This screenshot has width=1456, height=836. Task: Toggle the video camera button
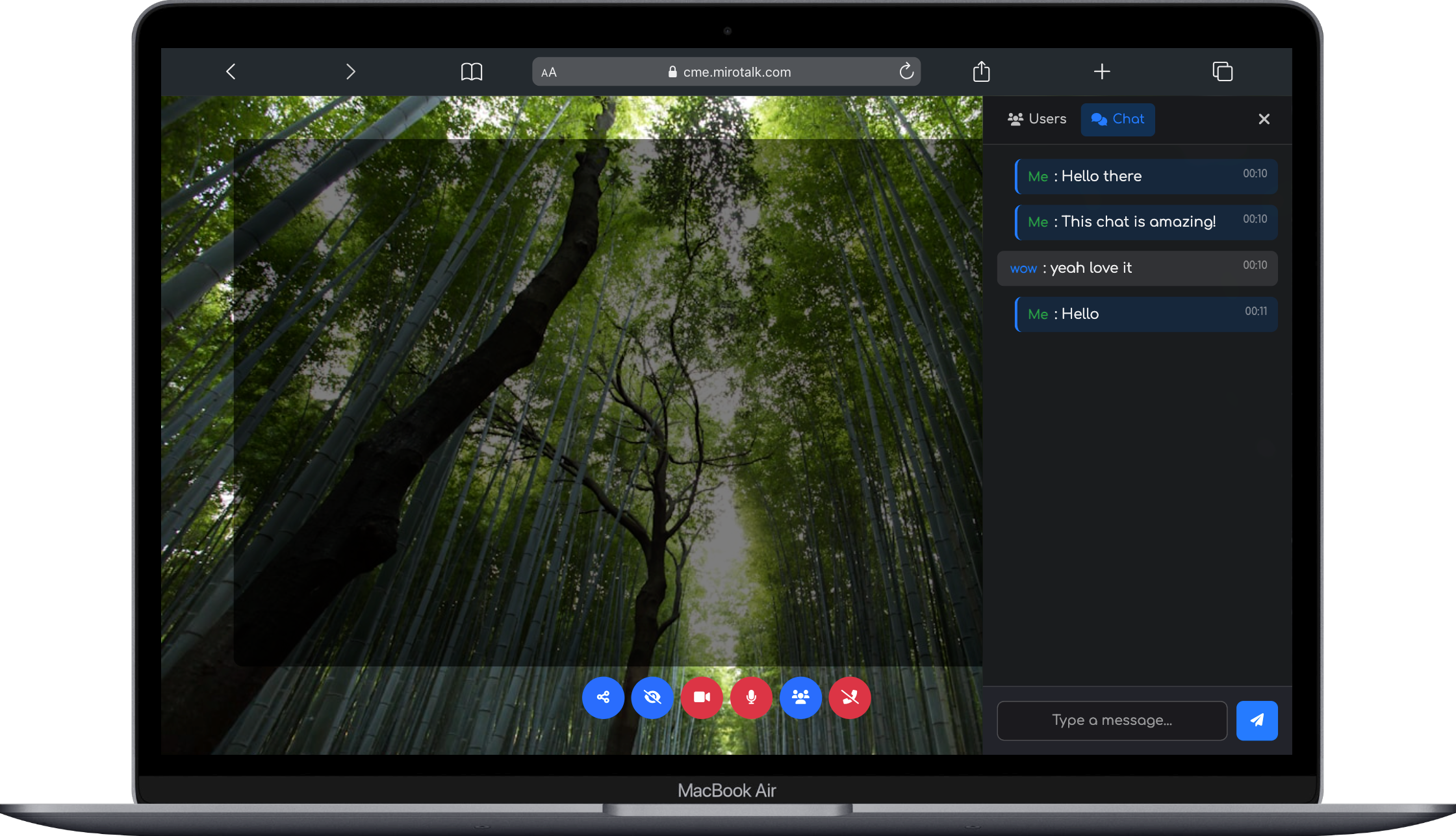click(702, 697)
